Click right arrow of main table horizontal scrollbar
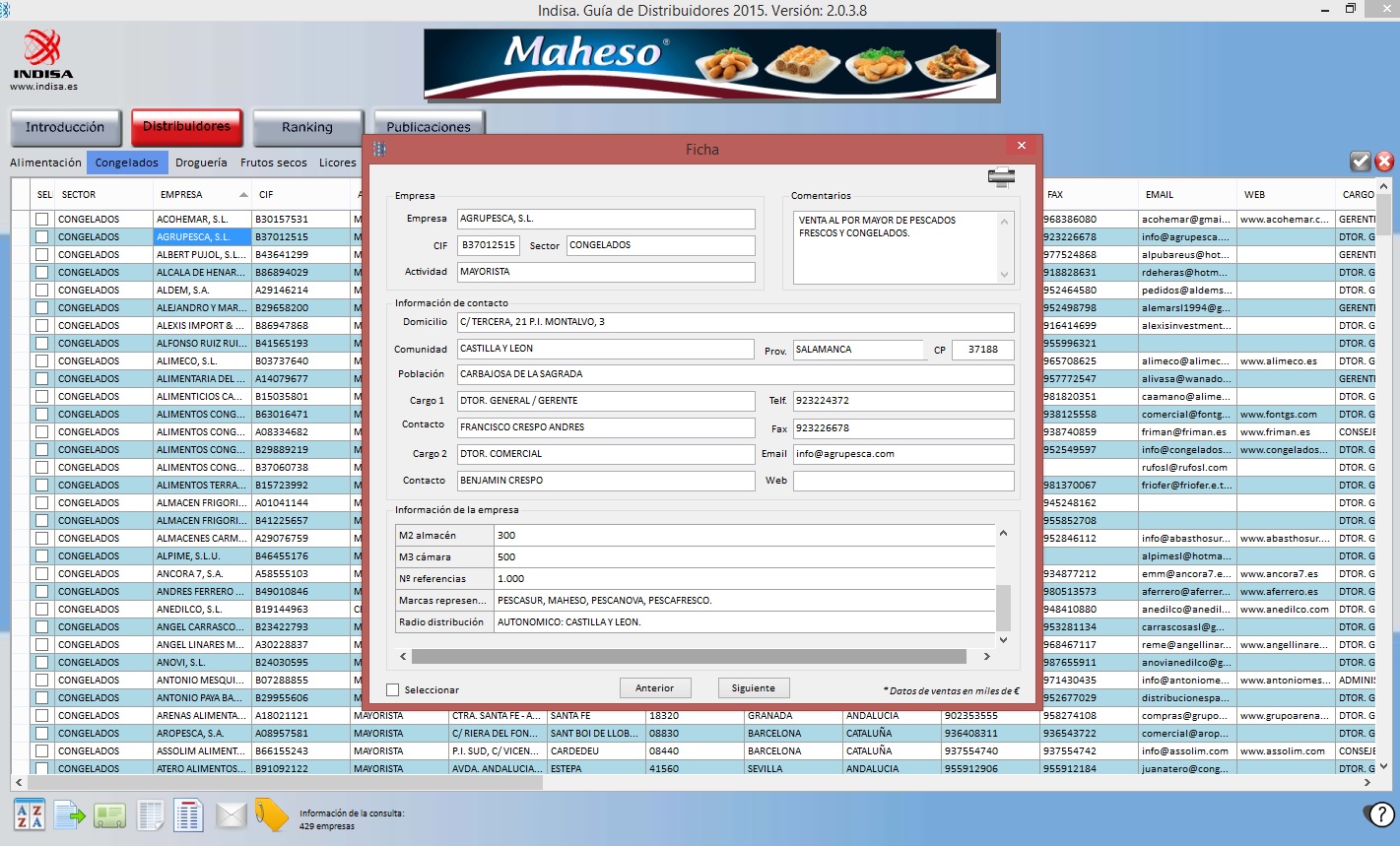 (1367, 782)
